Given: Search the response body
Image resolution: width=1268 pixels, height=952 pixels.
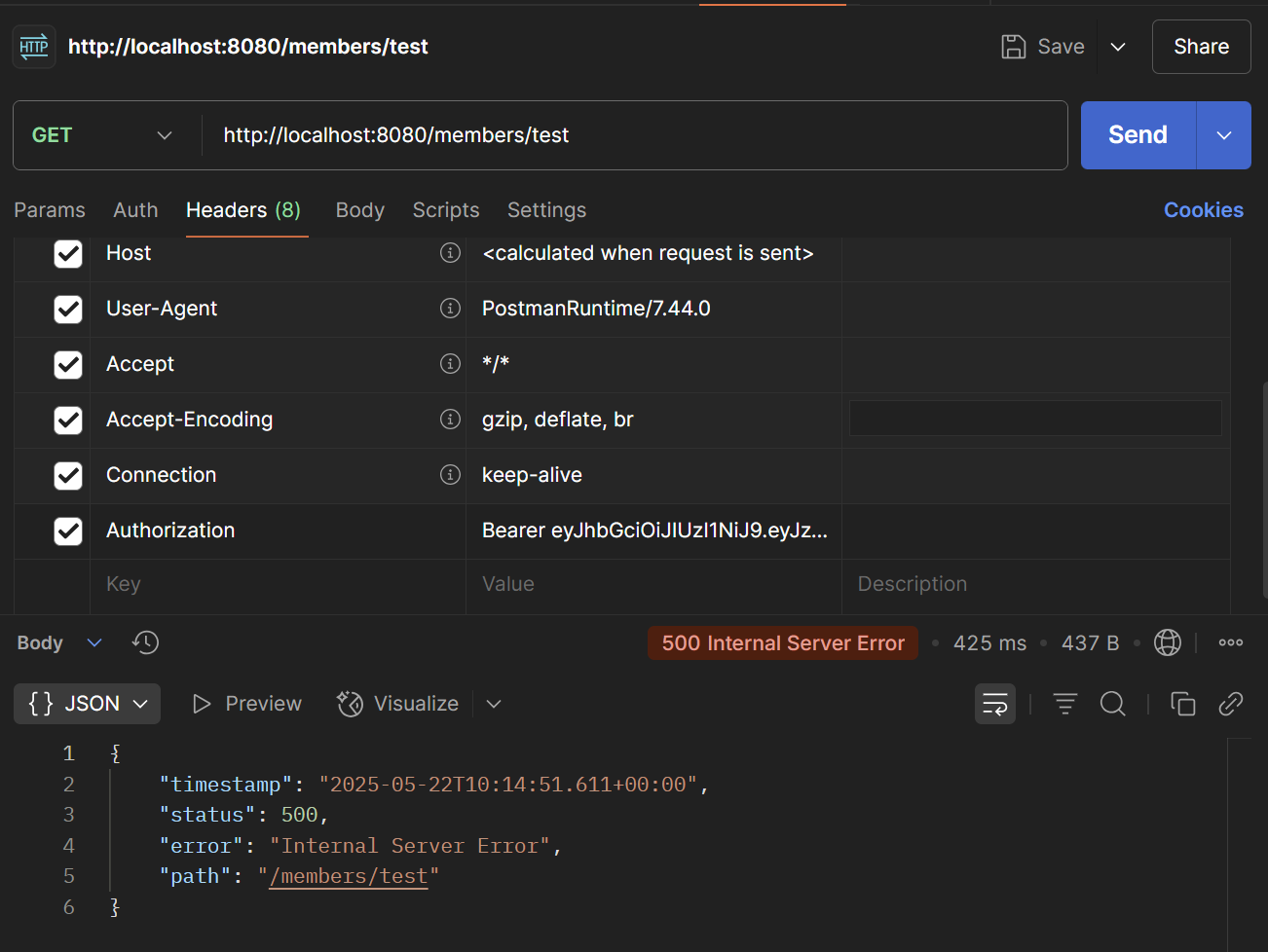Looking at the screenshot, I should [x=1112, y=704].
